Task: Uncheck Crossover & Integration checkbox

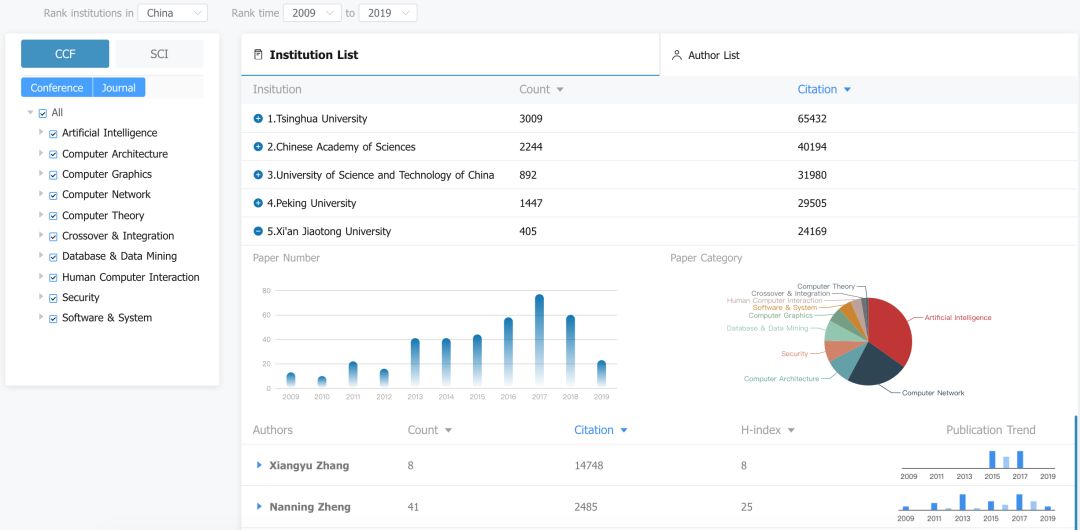Action: [53, 236]
